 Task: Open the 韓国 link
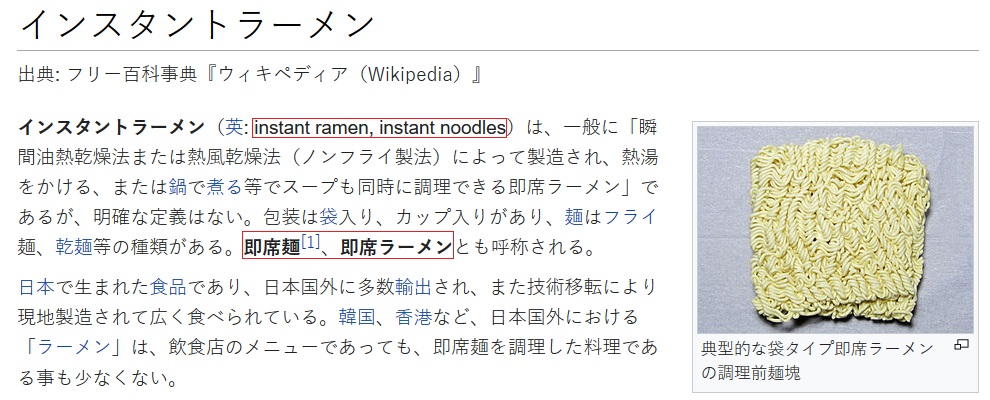[x=357, y=318]
